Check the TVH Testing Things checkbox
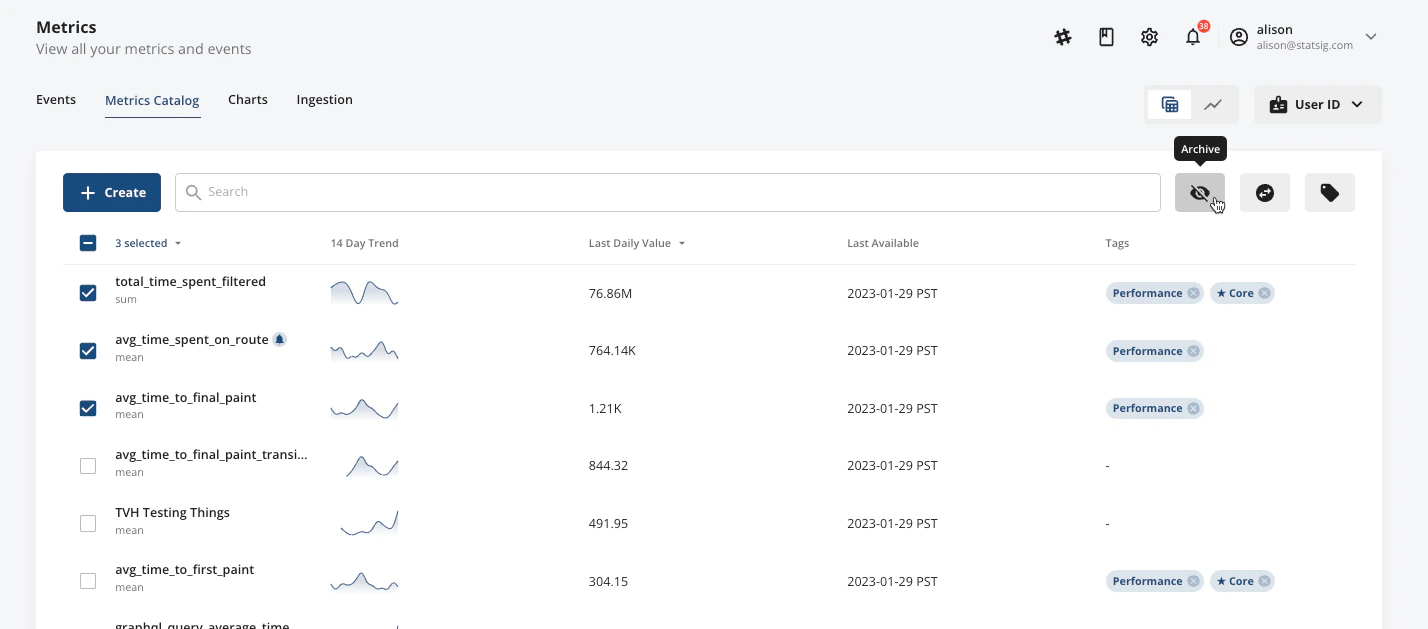The width and height of the screenshot is (1428, 629). [88, 523]
